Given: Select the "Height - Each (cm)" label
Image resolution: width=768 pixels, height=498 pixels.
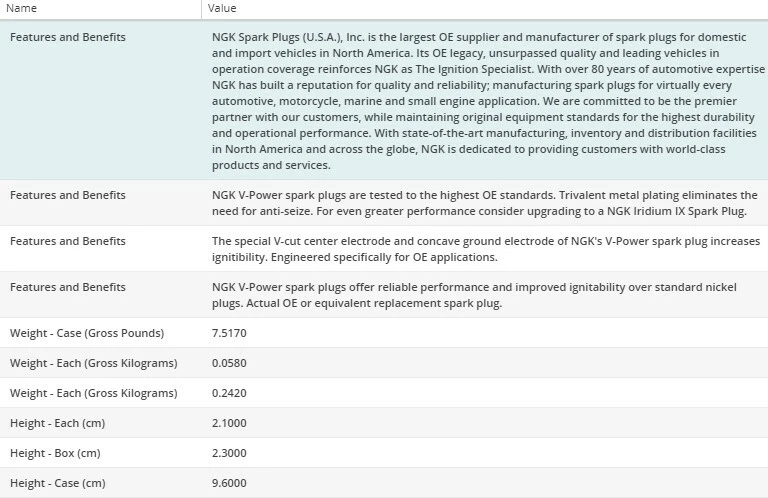Looking at the screenshot, I should pyautogui.click(x=57, y=423).
